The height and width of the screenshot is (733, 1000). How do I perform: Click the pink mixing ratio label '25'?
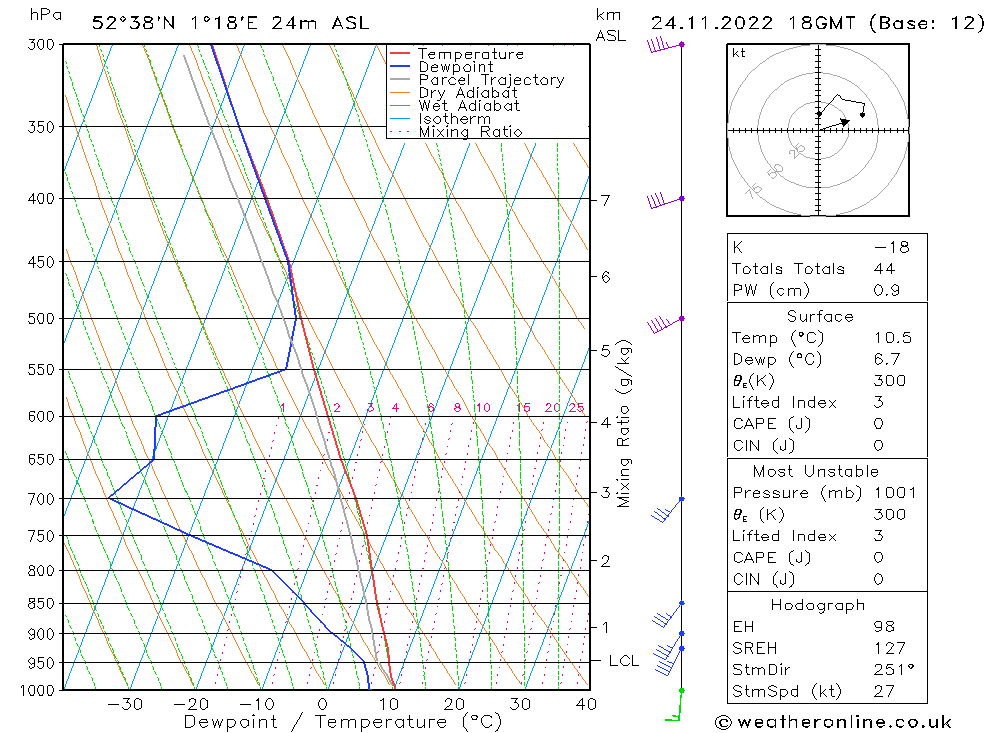(x=576, y=408)
